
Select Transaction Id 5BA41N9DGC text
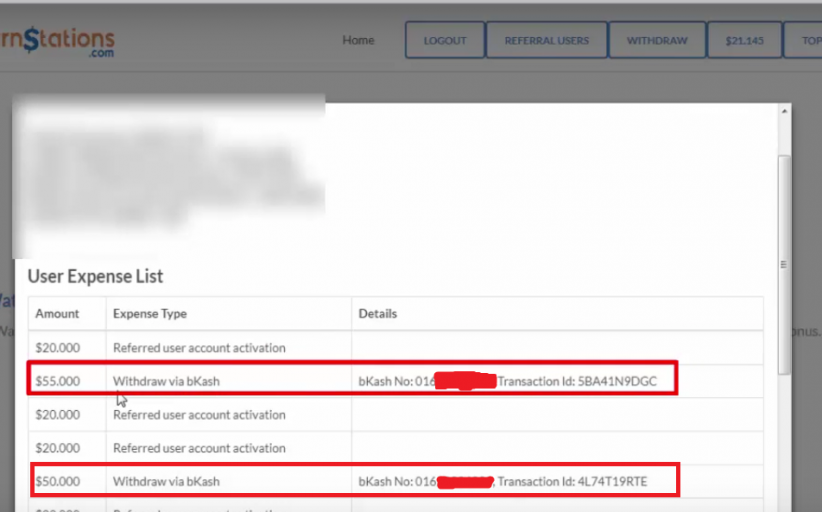point(578,381)
